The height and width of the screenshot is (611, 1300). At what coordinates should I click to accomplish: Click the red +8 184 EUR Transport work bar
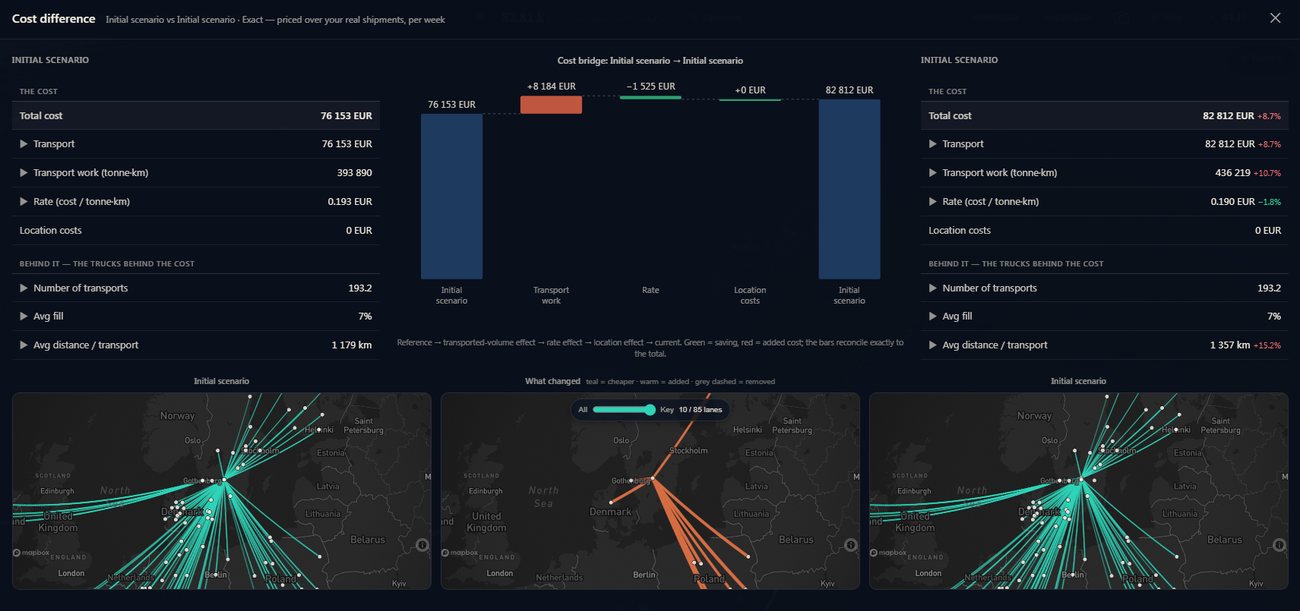click(x=551, y=105)
